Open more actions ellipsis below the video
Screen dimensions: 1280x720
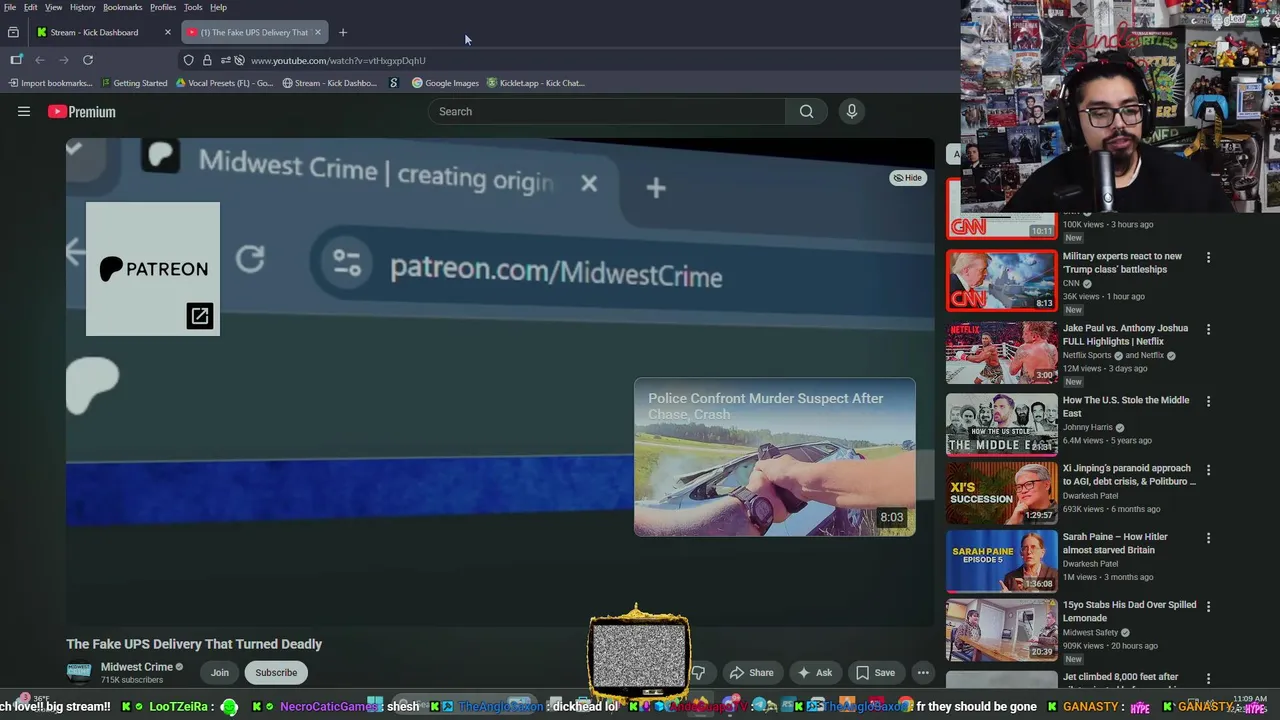click(923, 673)
